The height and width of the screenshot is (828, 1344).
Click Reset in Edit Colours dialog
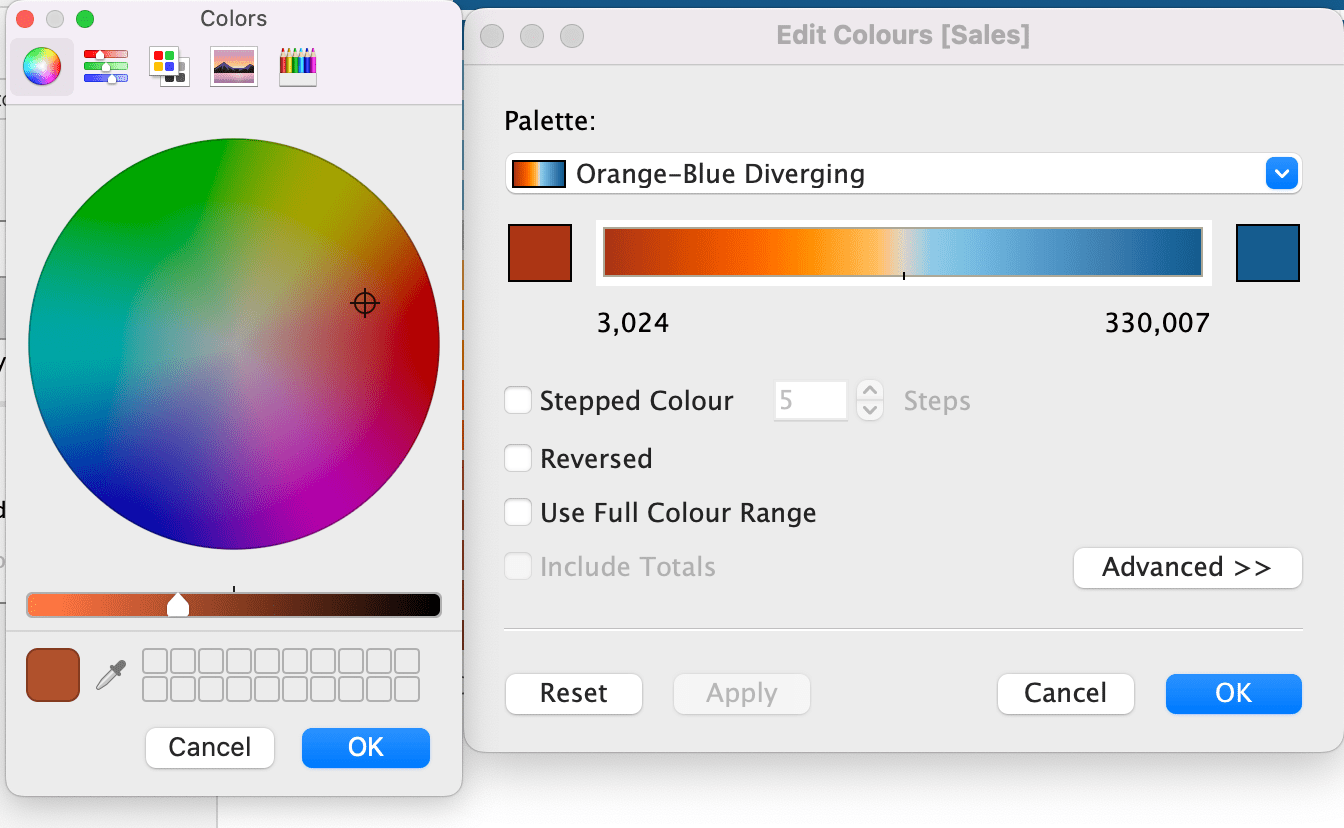574,694
